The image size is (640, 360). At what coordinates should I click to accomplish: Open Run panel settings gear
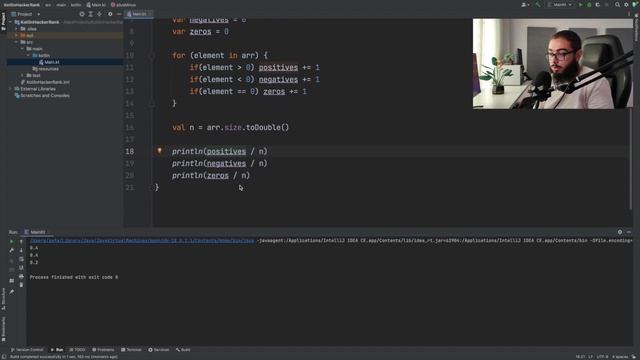tap(620, 232)
